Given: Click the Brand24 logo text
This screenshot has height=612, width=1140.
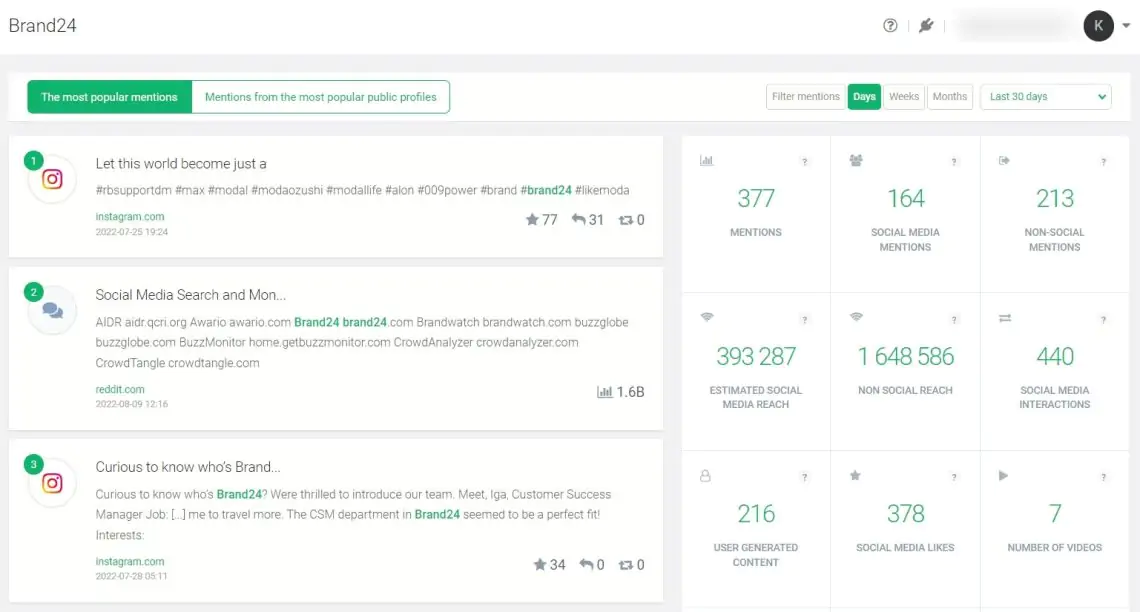Looking at the screenshot, I should pyautogui.click(x=42, y=25).
